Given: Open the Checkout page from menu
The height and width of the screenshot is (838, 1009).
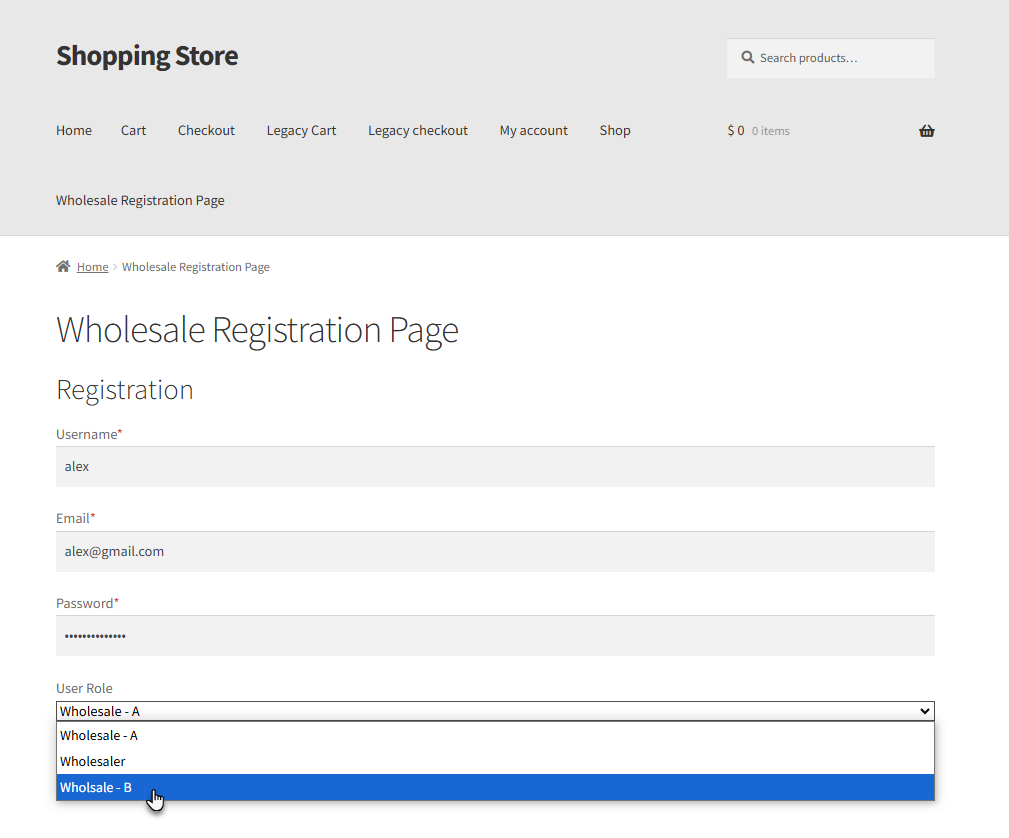Looking at the screenshot, I should (206, 130).
